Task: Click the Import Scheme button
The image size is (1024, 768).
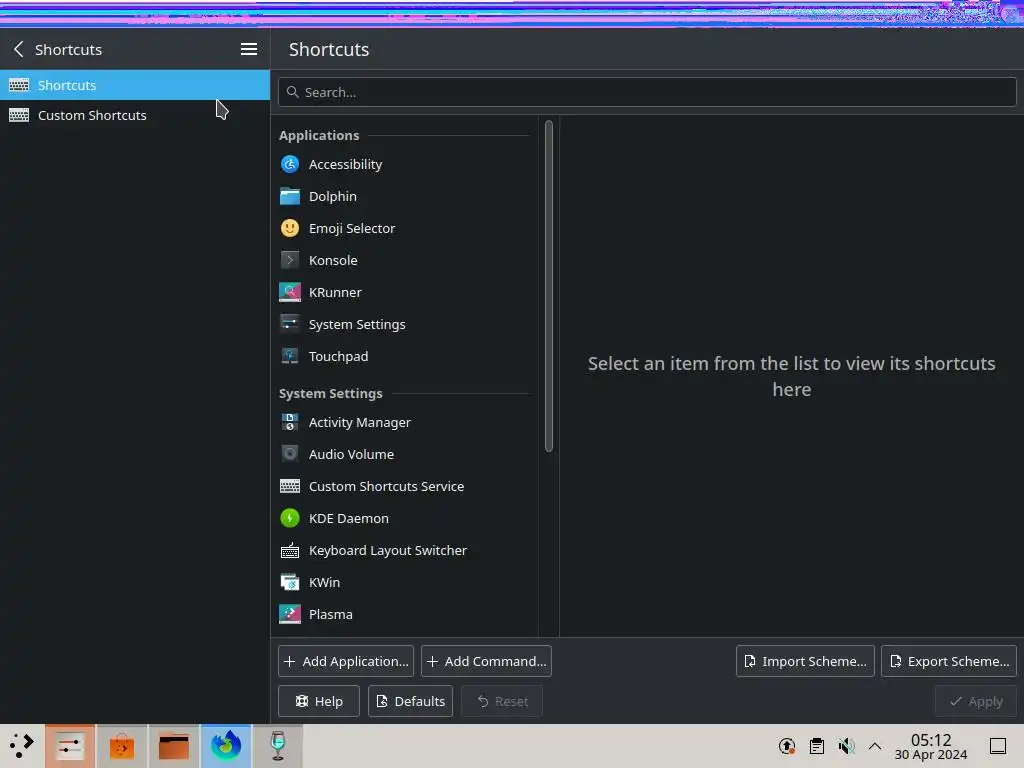Action: (805, 661)
